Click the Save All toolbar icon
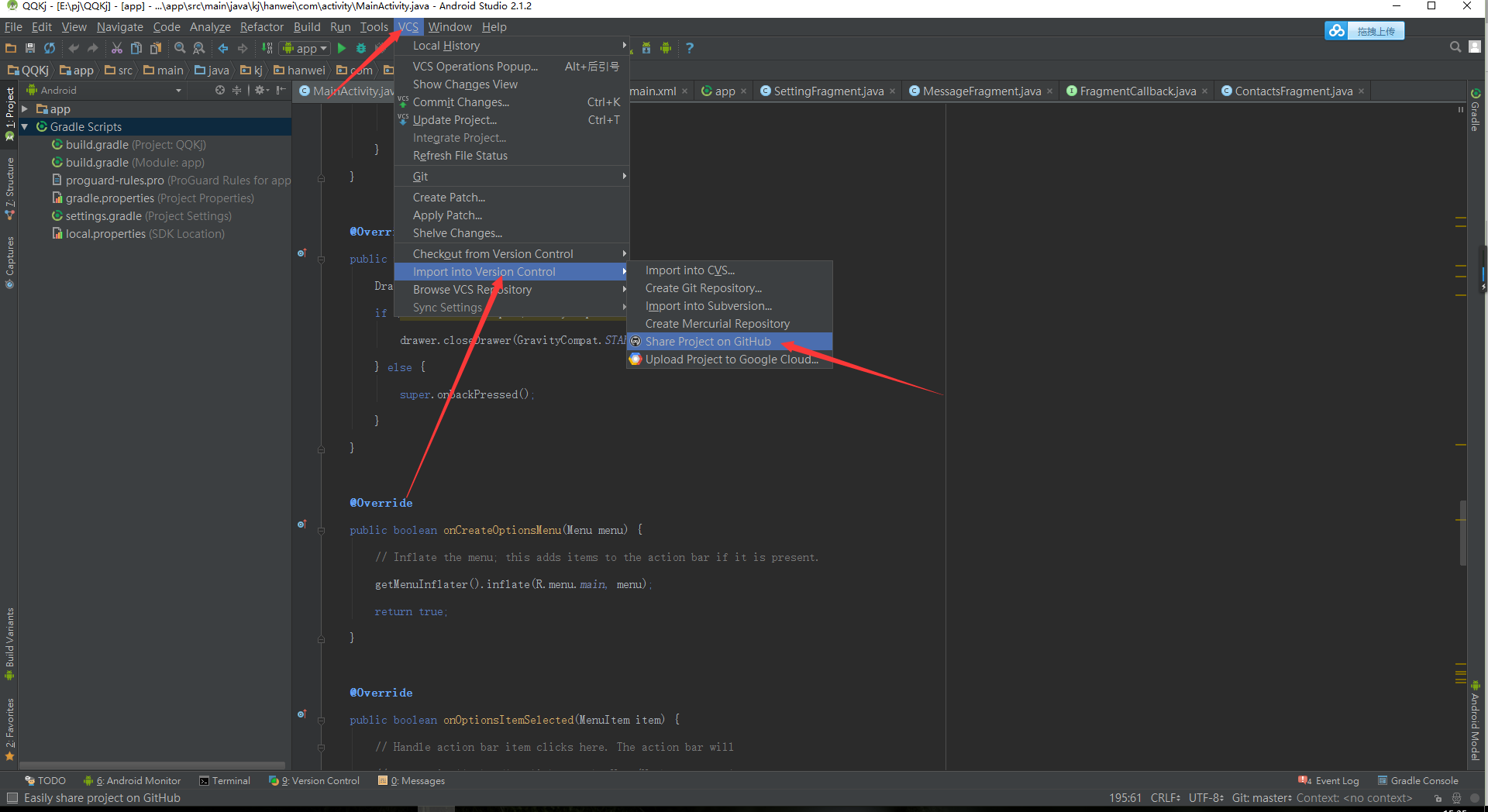This screenshot has height=812, width=1488. coord(30,48)
